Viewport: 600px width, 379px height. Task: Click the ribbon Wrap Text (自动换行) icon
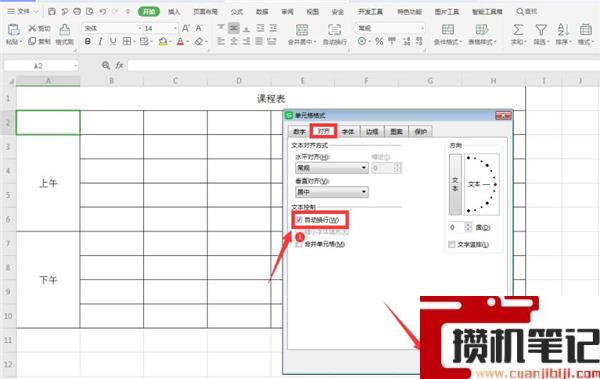334,30
